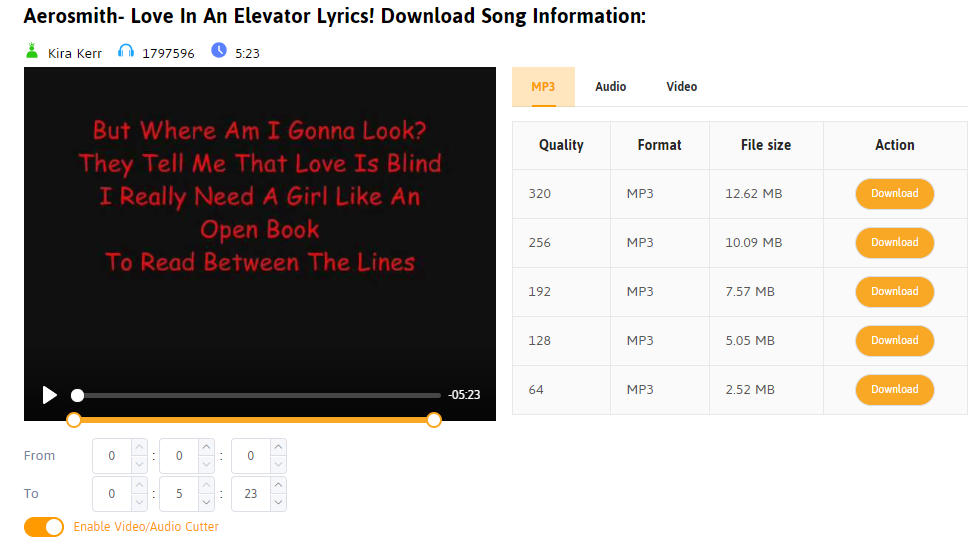The width and height of the screenshot is (980, 545).
Task: Download the 128 quality MP3
Action: (894, 341)
